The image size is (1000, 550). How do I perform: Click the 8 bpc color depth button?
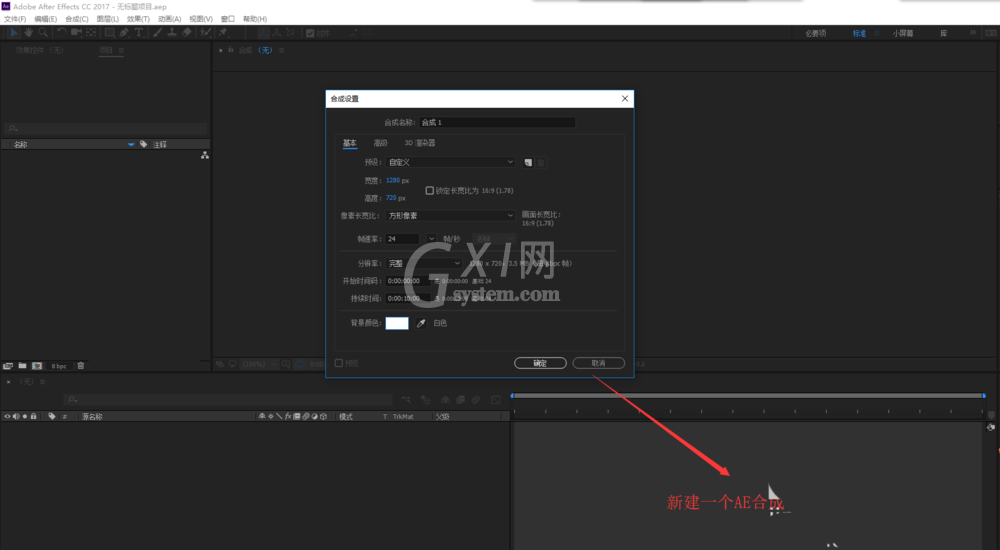click(59, 366)
